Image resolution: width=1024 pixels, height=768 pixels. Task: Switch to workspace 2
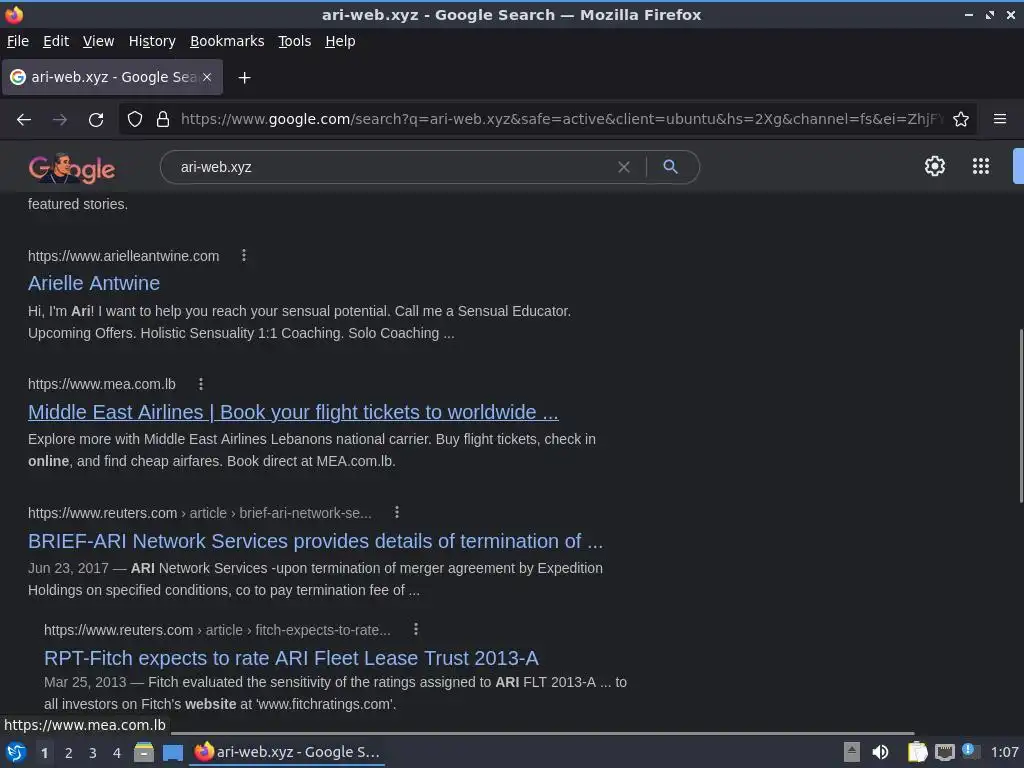(69, 753)
